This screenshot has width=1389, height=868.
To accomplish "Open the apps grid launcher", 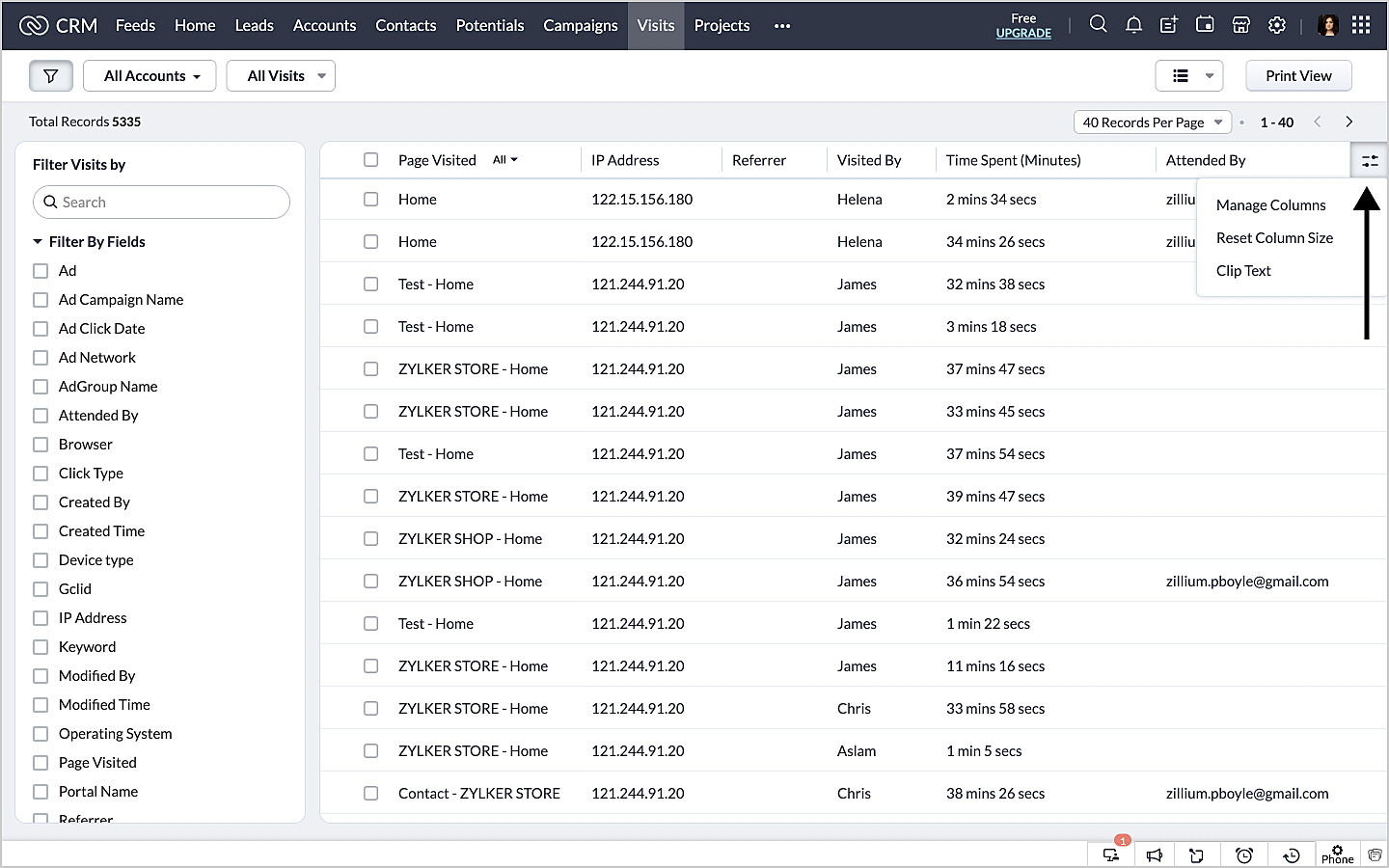I will pos(1361,25).
